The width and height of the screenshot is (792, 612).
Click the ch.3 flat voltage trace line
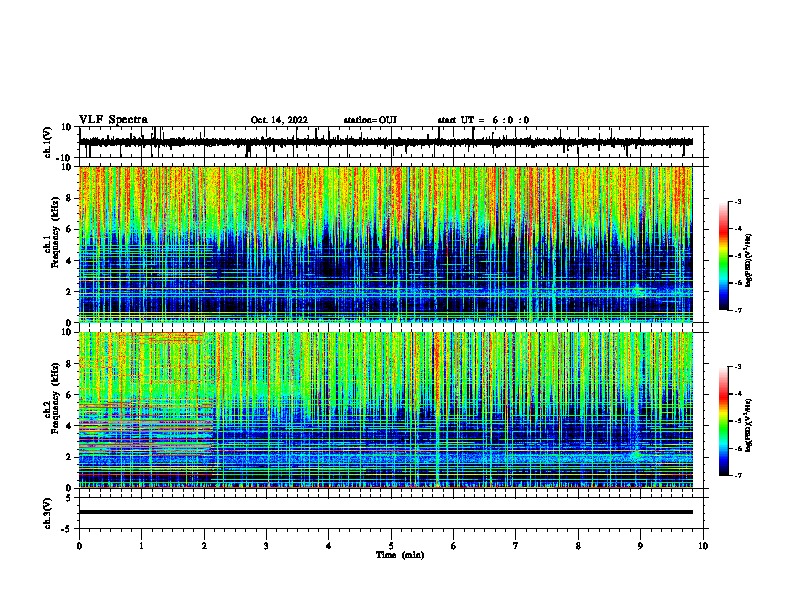386,512
